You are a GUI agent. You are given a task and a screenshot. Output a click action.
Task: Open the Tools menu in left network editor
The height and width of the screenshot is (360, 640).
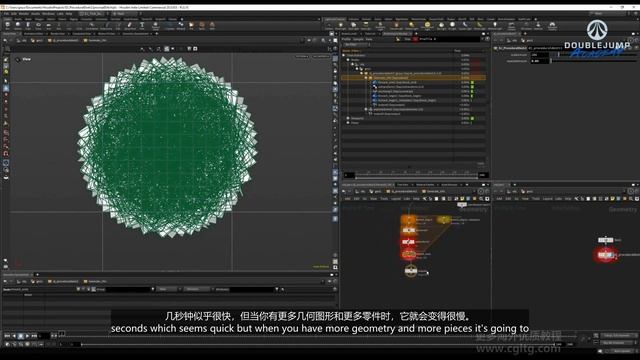click(x=384, y=199)
